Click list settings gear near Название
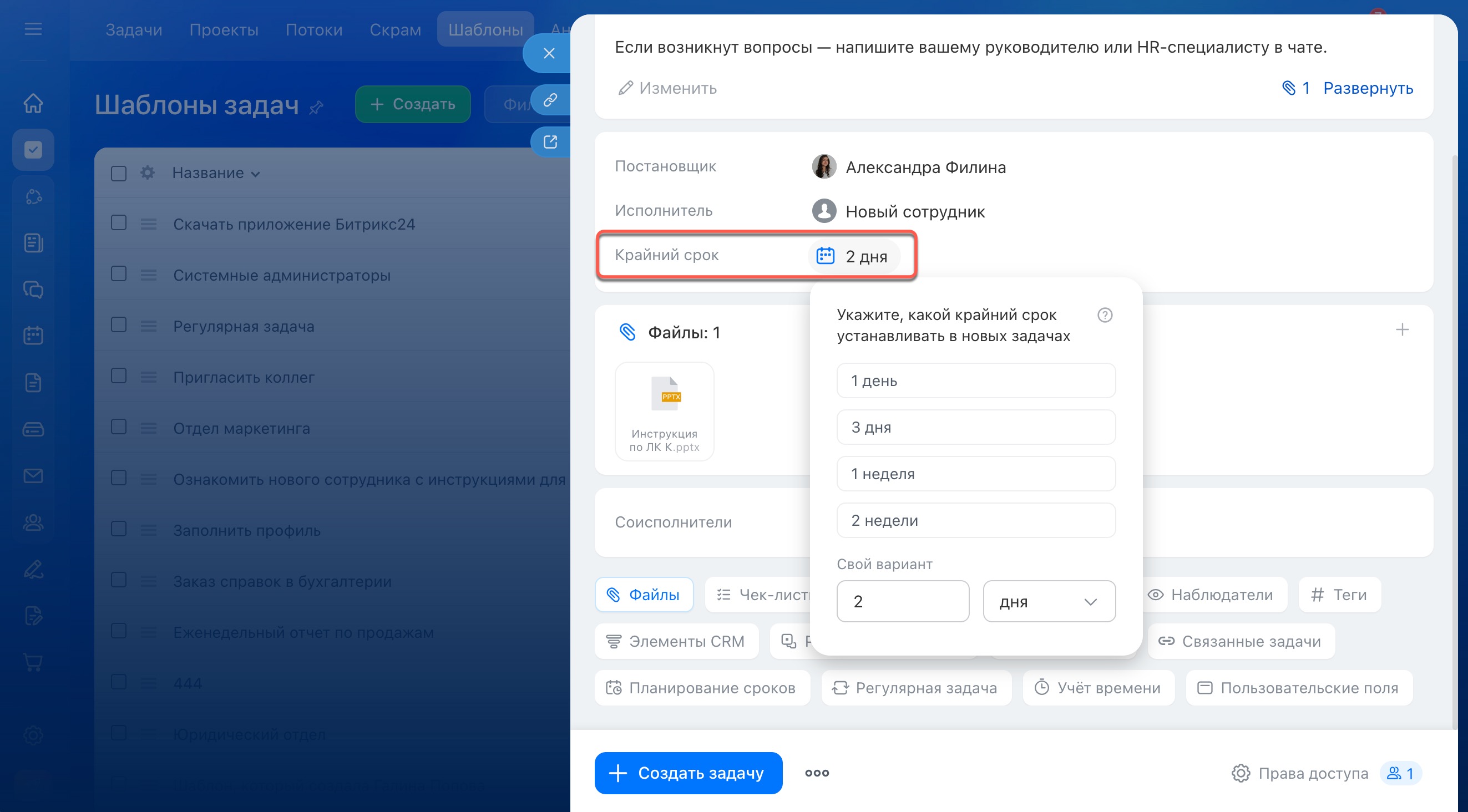The height and width of the screenshot is (812, 1468). pyautogui.click(x=148, y=172)
